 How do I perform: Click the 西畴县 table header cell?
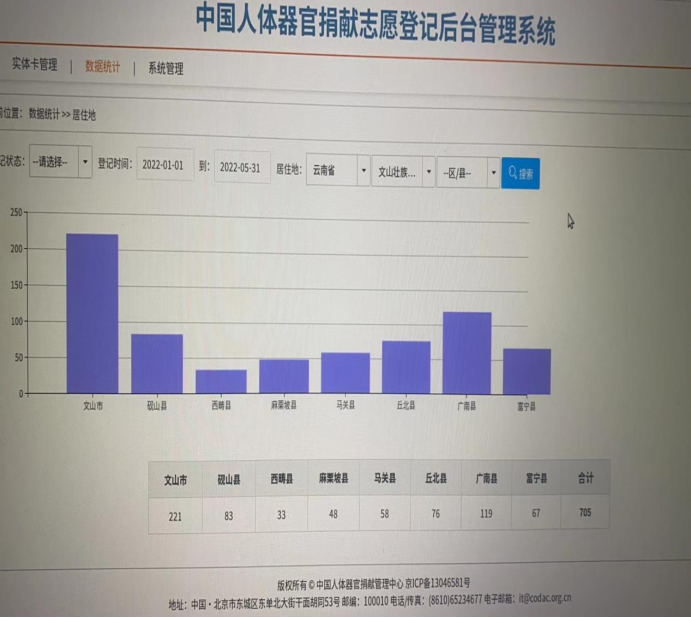[x=282, y=479]
